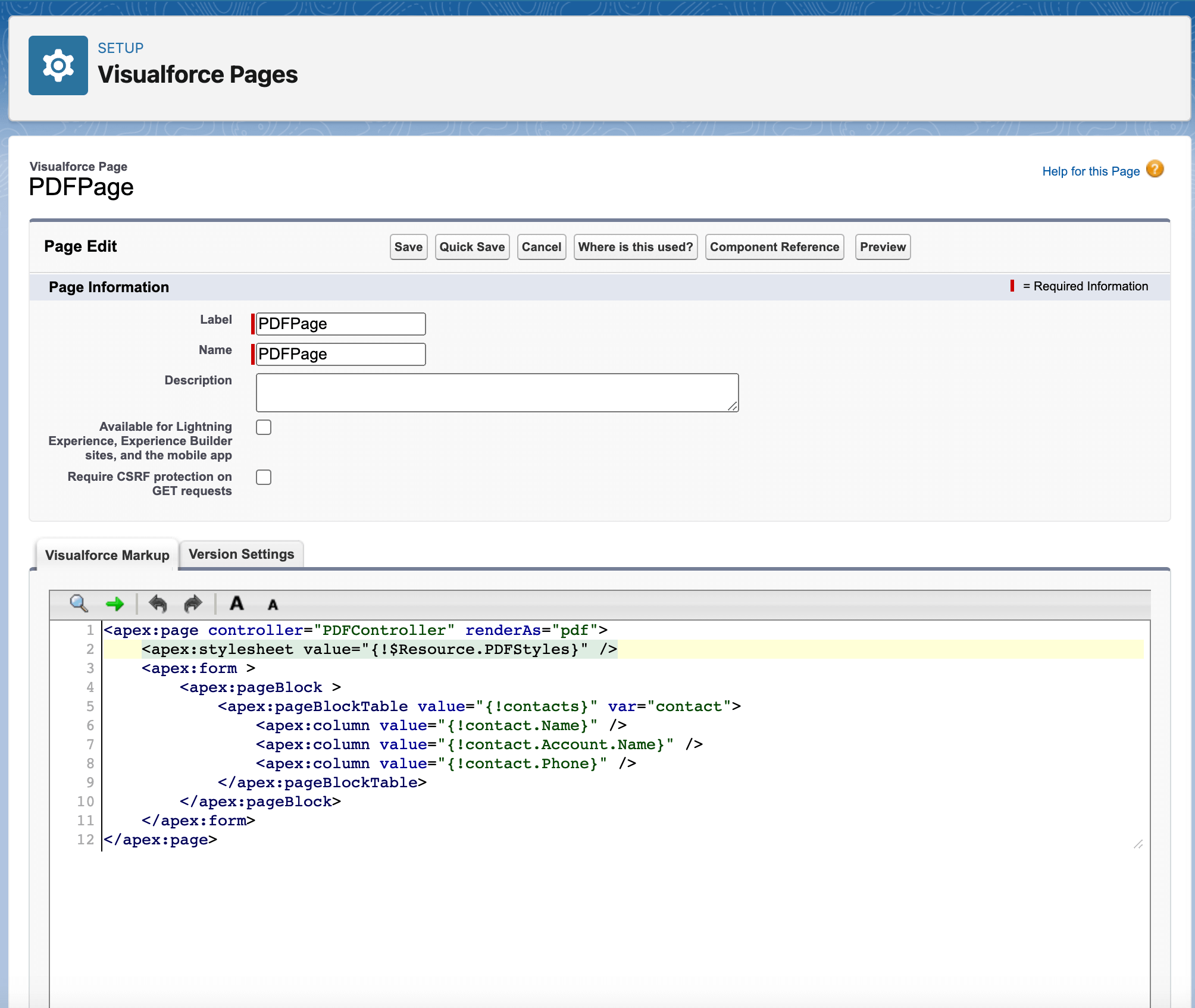Enable Available for Lightning Experience checkbox

click(x=264, y=427)
